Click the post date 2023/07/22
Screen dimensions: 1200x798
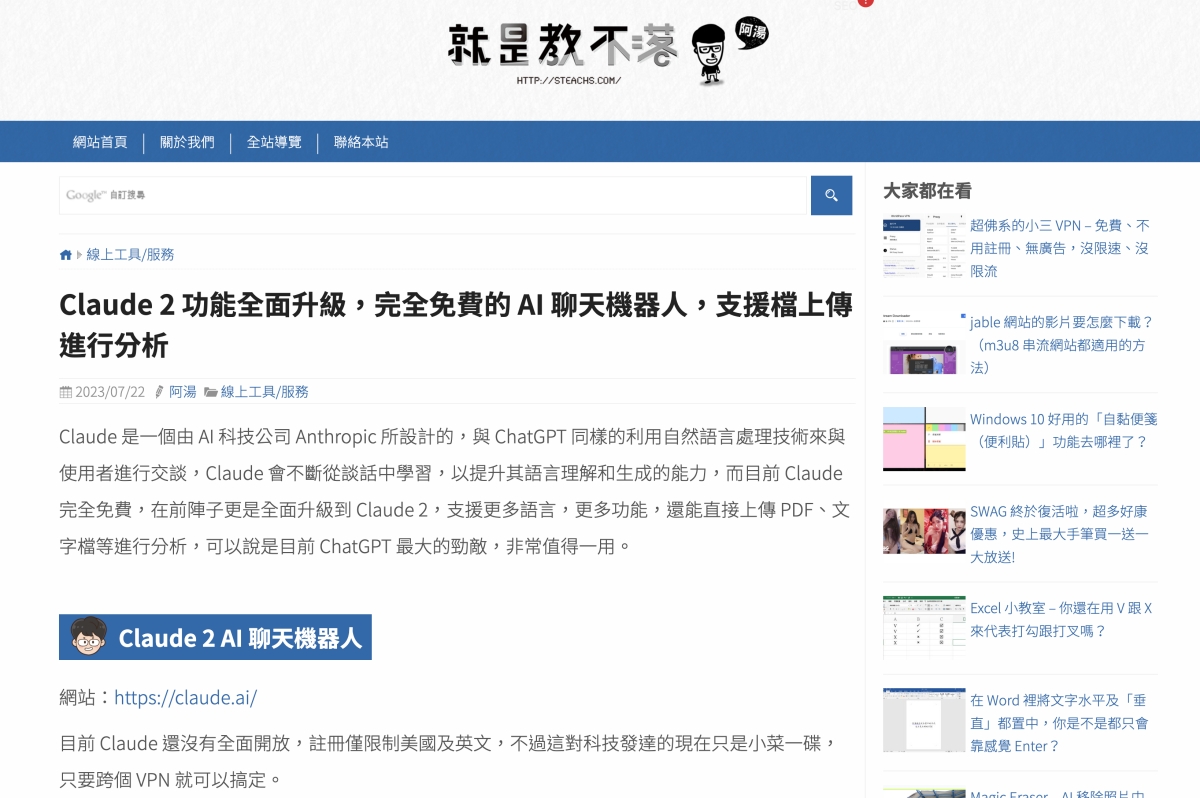(x=110, y=392)
